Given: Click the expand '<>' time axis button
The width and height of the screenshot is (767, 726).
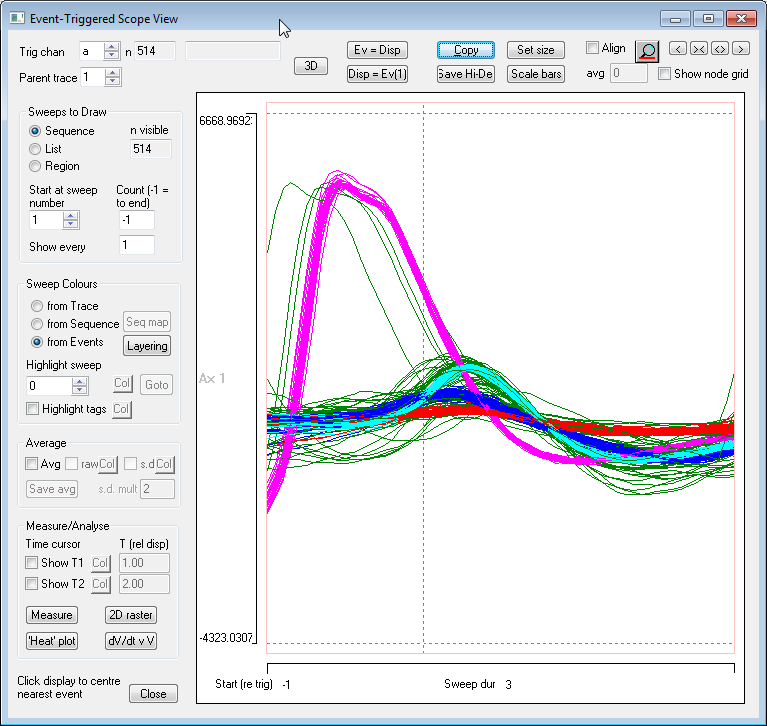Looking at the screenshot, I should click(x=719, y=49).
